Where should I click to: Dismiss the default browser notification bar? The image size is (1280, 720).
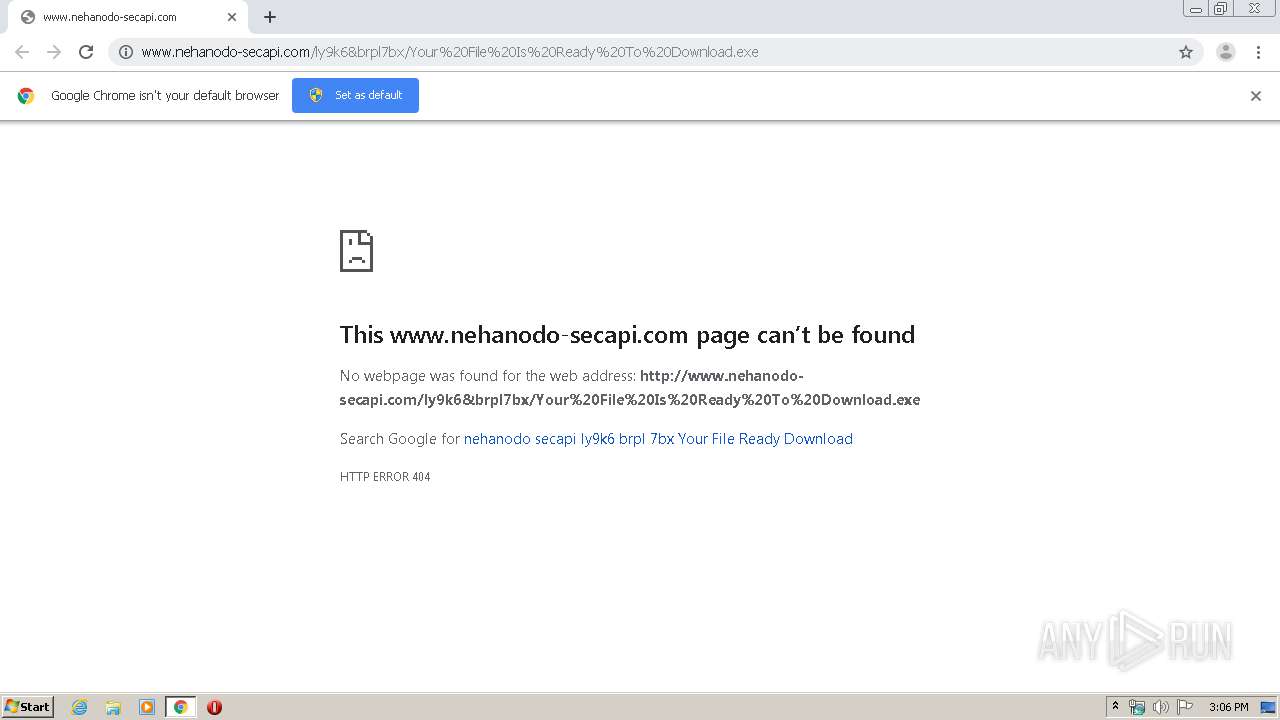(x=1256, y=96)
